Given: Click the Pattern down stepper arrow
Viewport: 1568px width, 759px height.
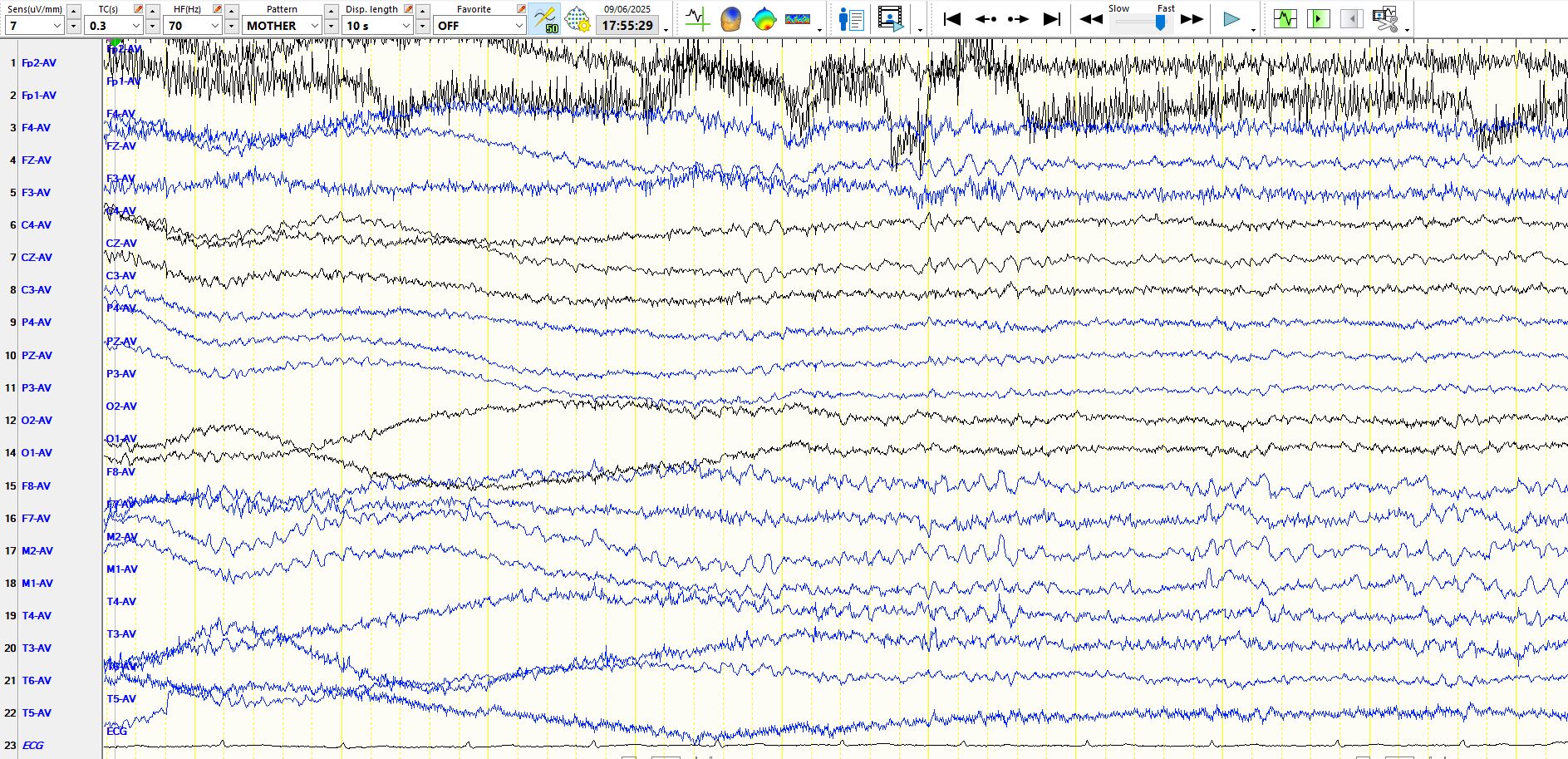Looking at the screenshot, I should [331, 26].
